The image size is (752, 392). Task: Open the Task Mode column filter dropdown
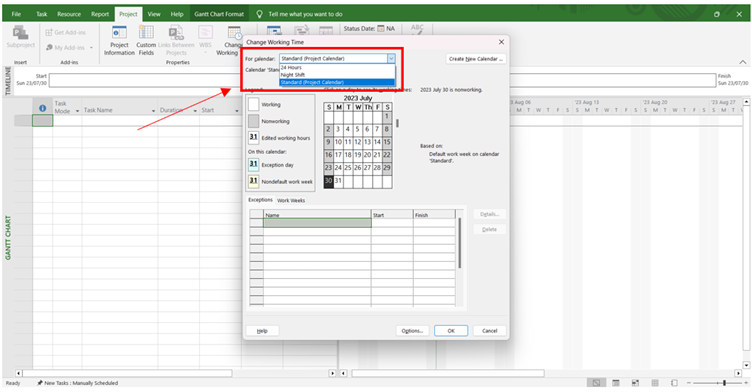(77, 111)
